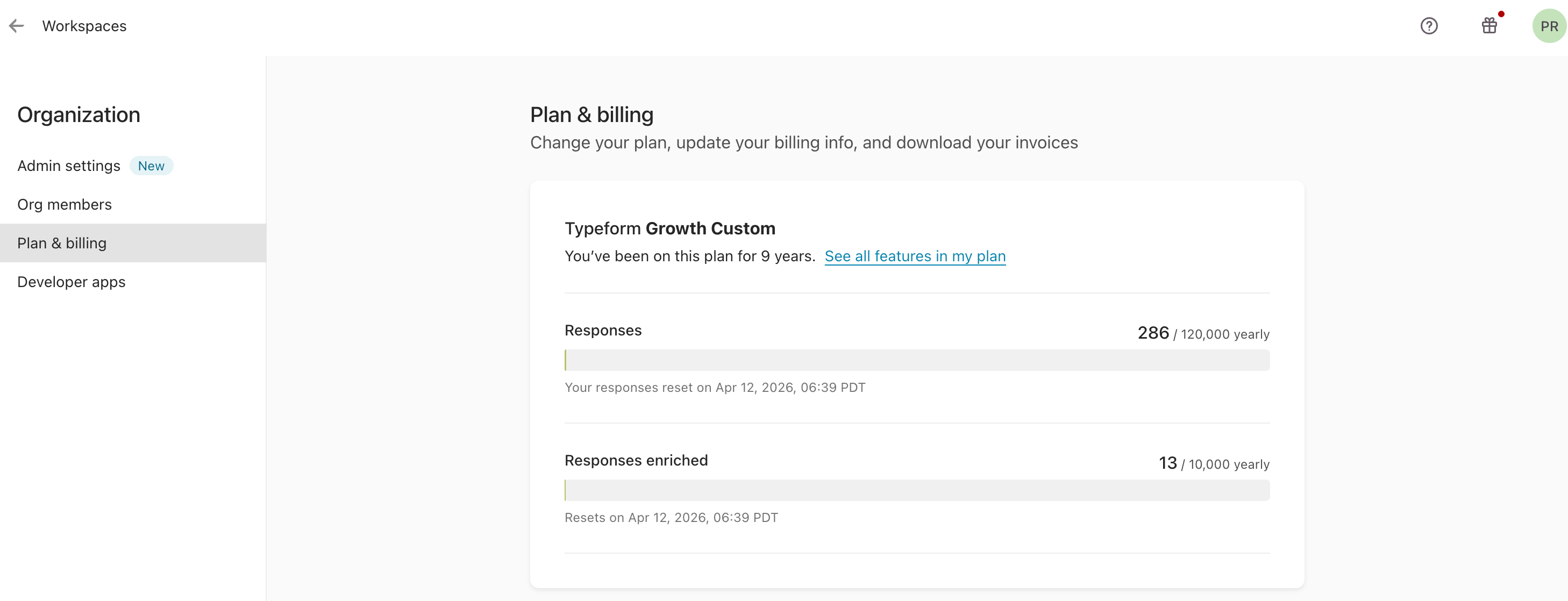This screenshot has height=601, width=1568.
Task: Click the 'Change your plan, update your billing info' subtitle
Action: click(x=803, y=143)
